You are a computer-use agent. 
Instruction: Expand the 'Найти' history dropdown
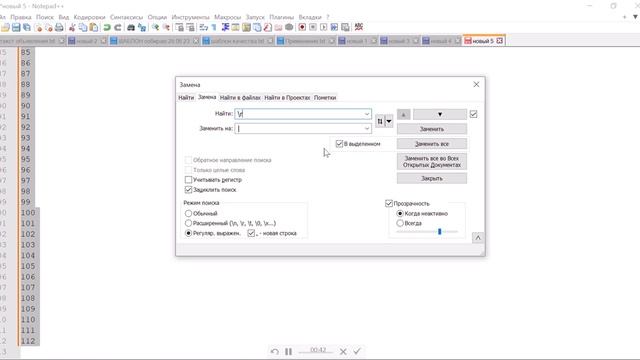tap(367, 114)
